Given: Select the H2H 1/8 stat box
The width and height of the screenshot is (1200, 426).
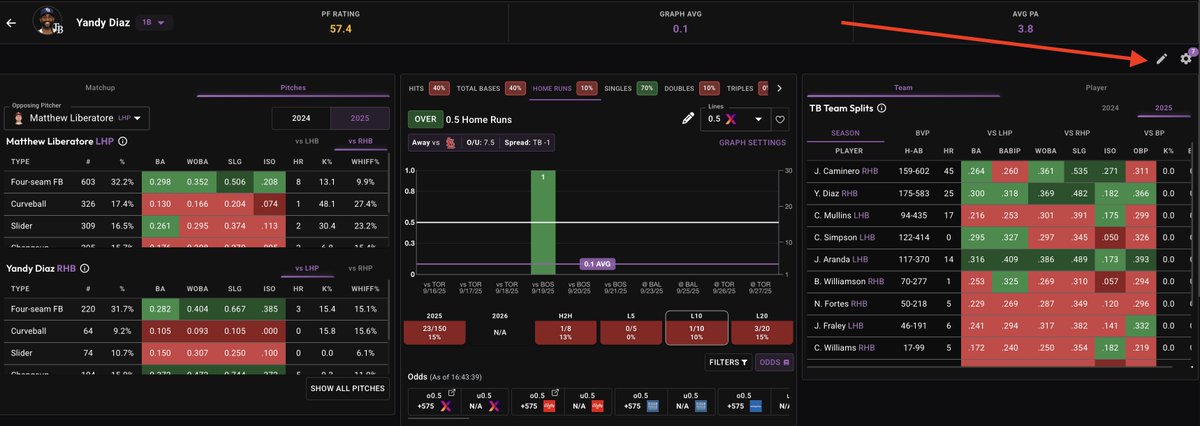Looking at the screenshot, I should (565, 333).
